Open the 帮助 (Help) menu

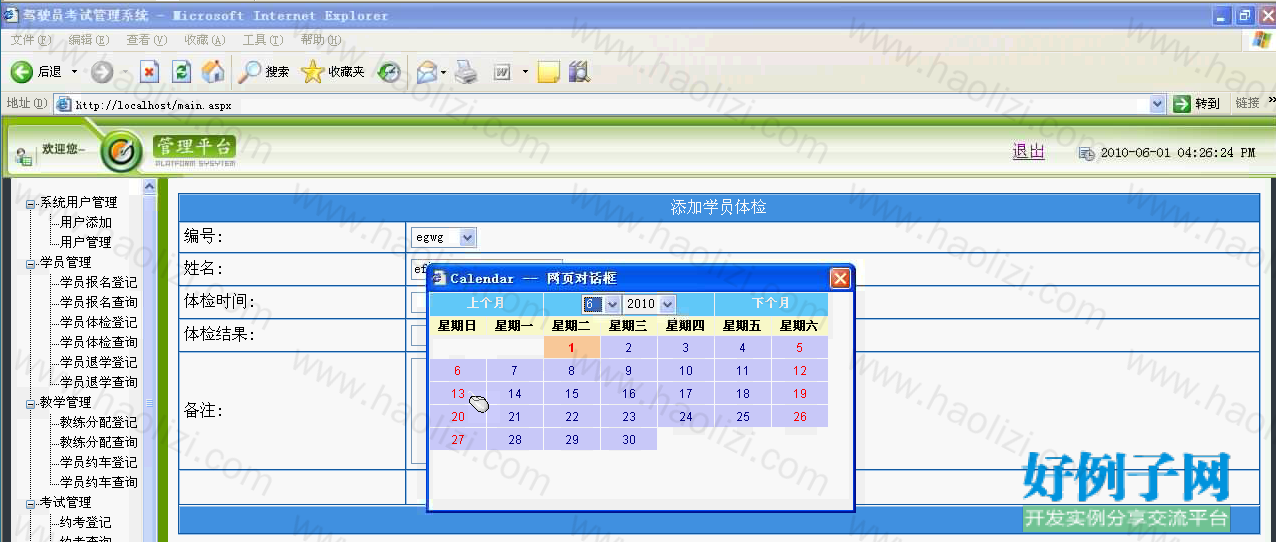point(320,40)
